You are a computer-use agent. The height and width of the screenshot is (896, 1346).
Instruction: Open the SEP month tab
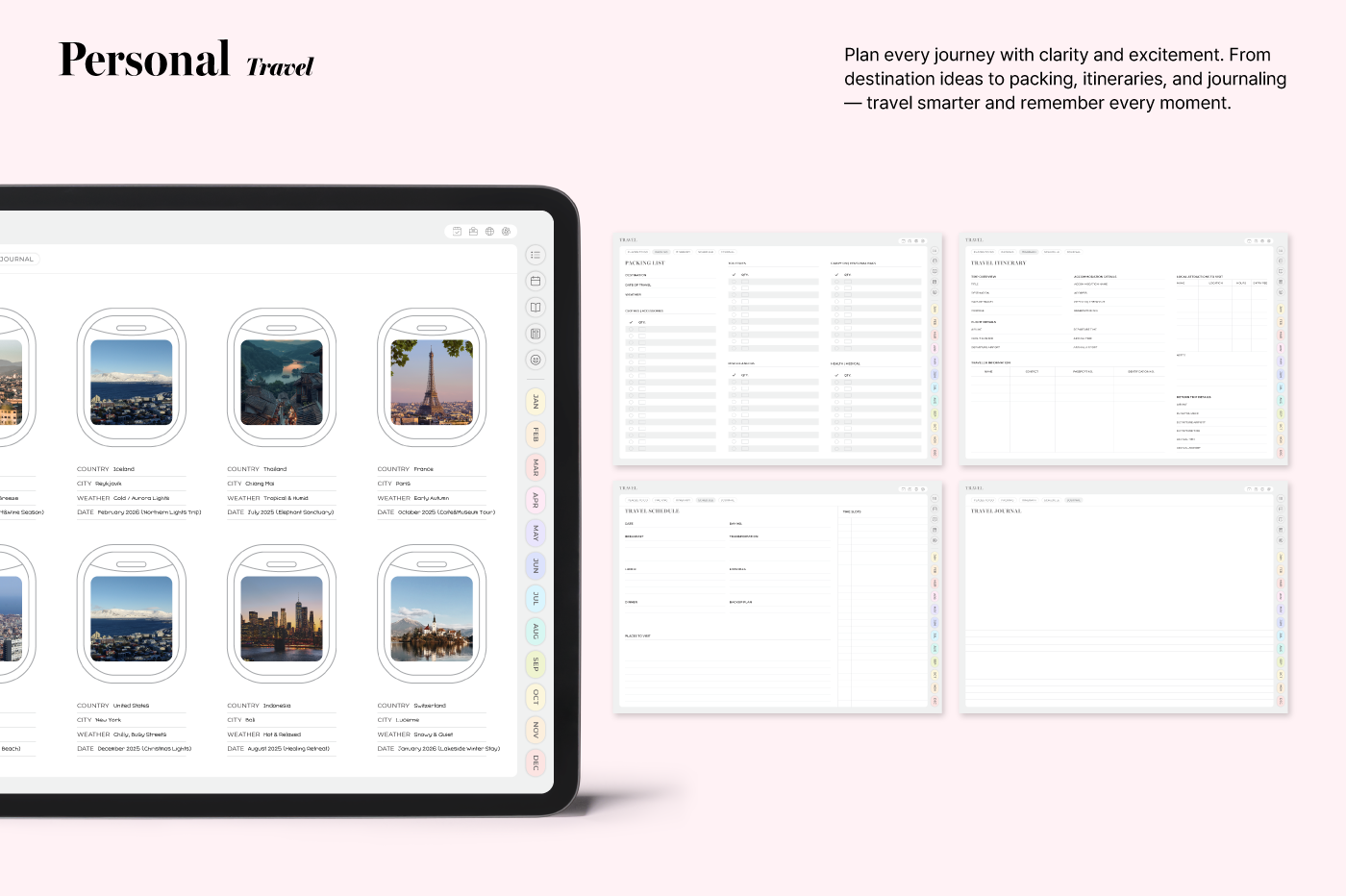pyautogui.click(x=536, y=664)
